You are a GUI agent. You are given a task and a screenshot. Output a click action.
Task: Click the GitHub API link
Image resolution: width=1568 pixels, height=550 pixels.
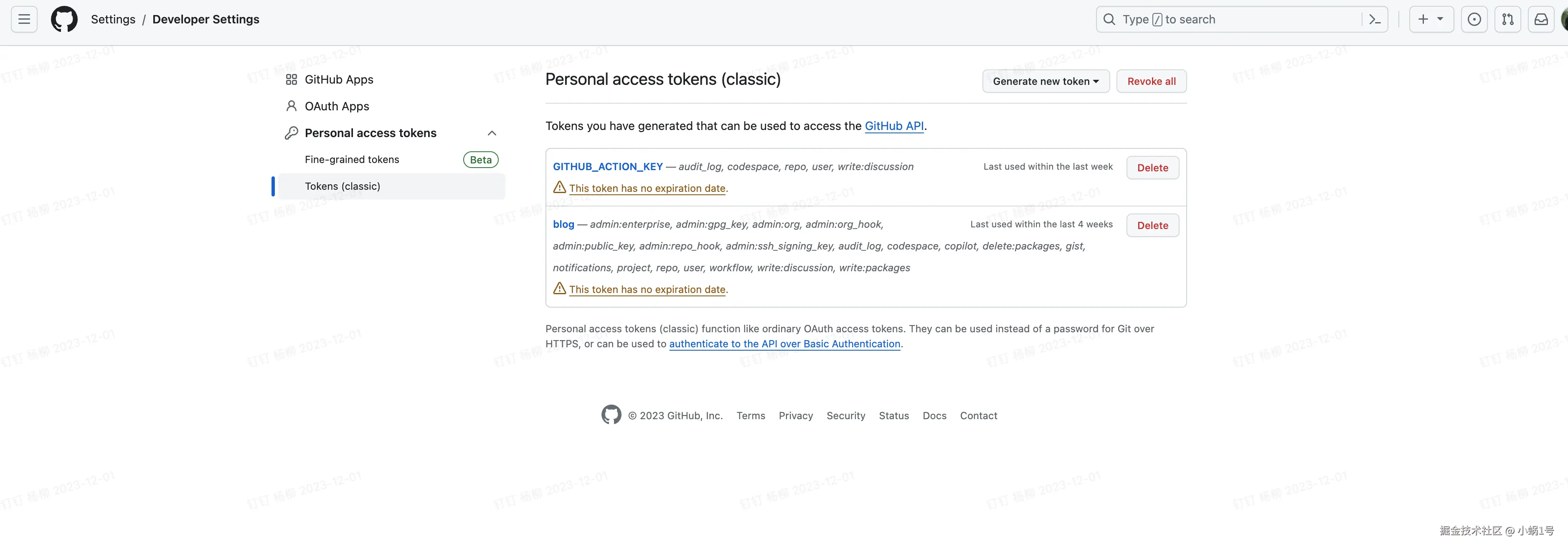point(893,125)
